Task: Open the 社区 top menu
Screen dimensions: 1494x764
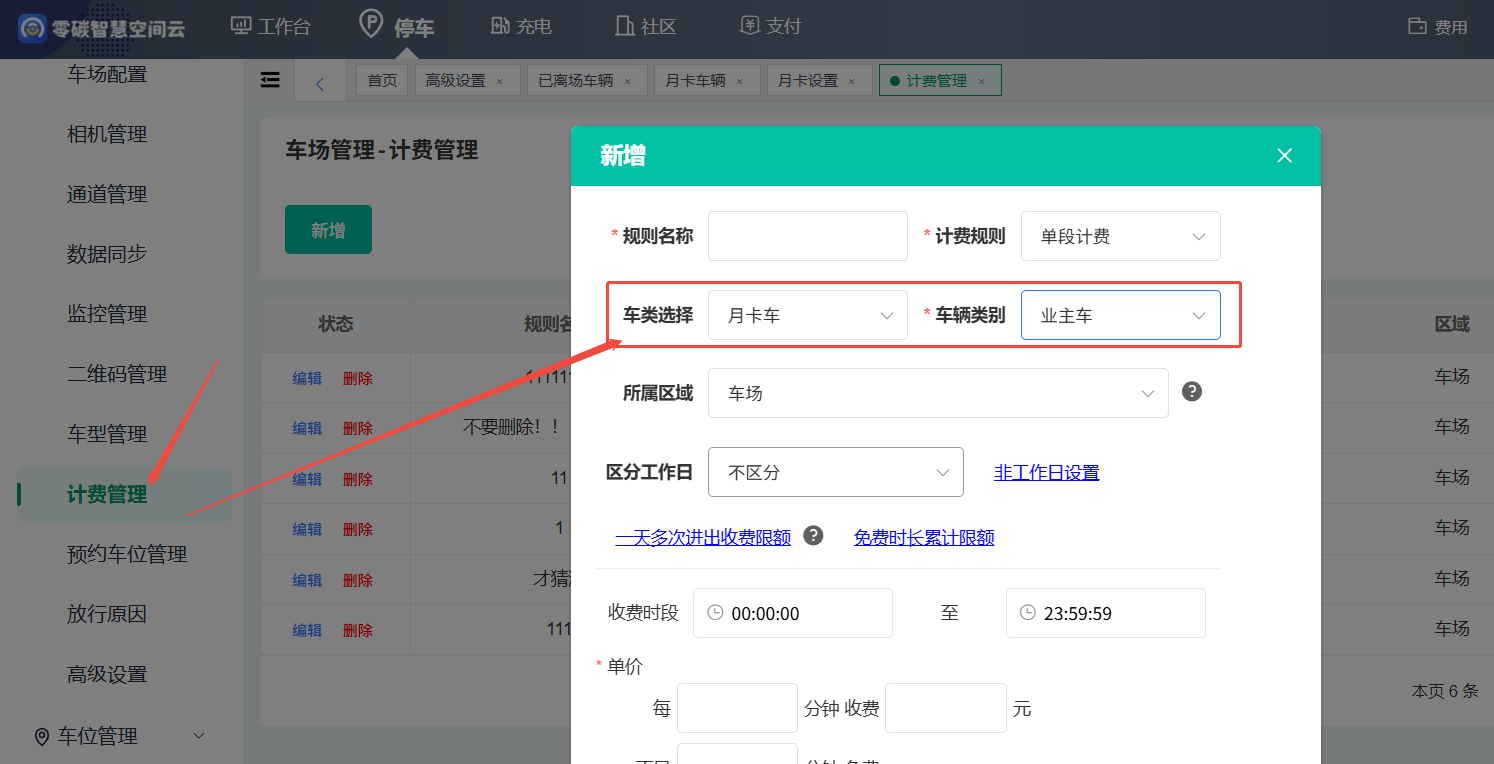Action: pyautogui.click(x=646, y=26)
